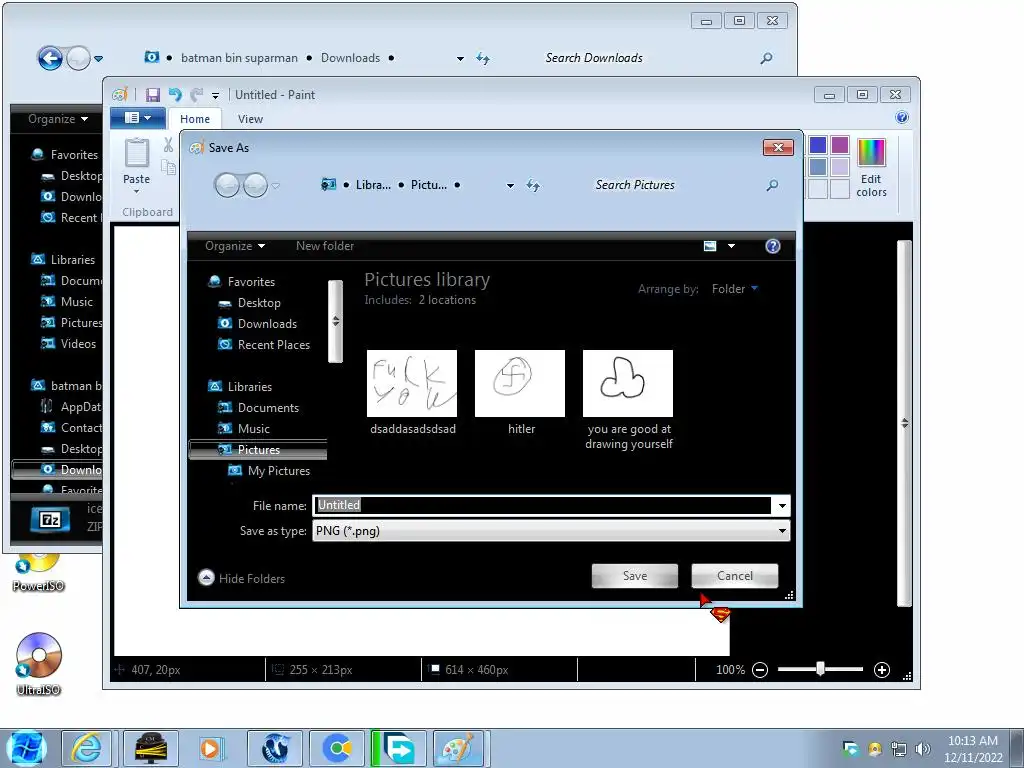Click the Windows Start button
Viewport: 1024px width, 768px height.
click(27, 748)
